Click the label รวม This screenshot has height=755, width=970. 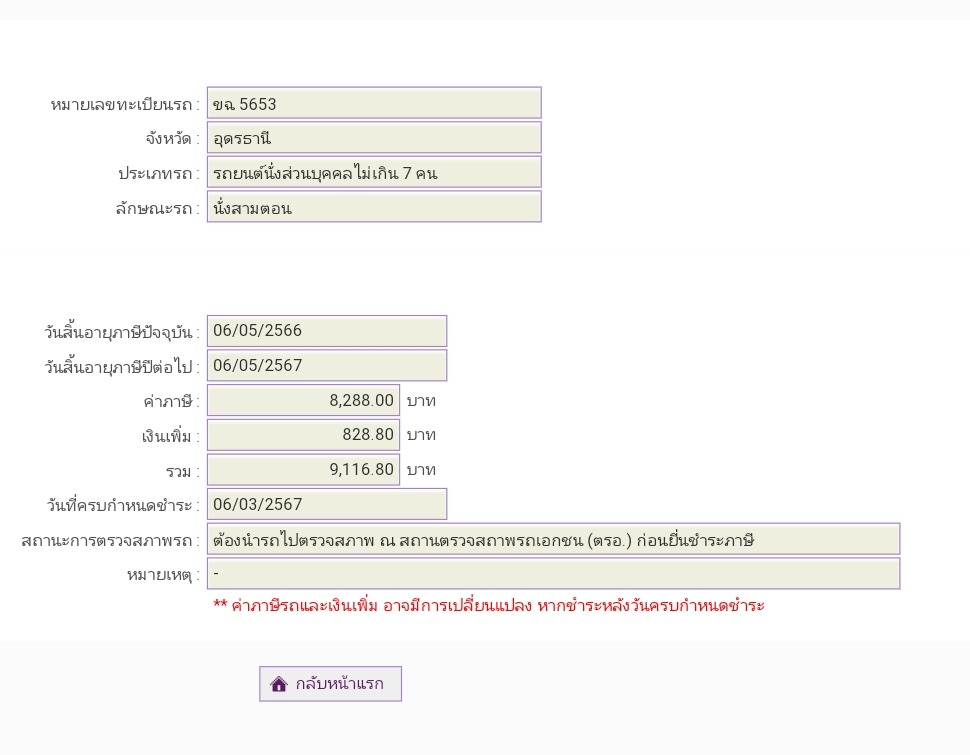pos(182,472)
